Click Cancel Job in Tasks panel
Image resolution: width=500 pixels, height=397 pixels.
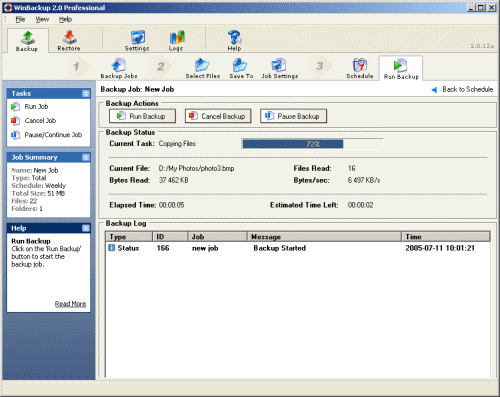pos(40,121)
